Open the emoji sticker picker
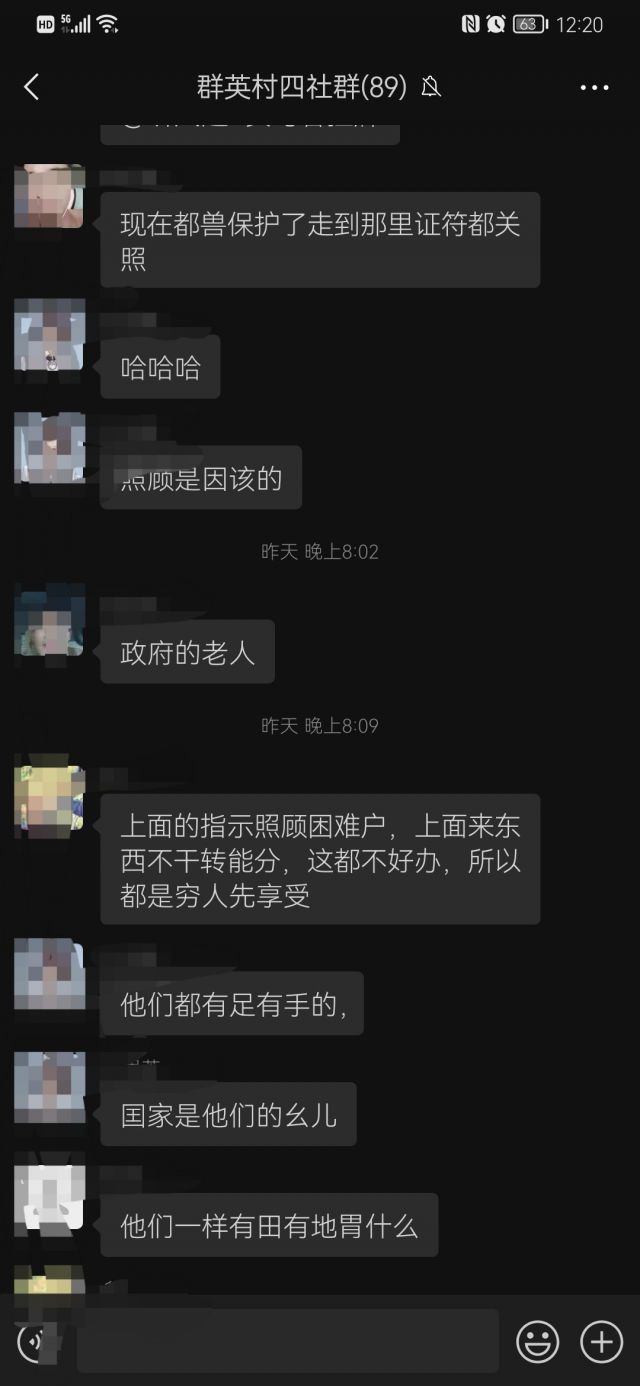 (x=537, y=1341)
